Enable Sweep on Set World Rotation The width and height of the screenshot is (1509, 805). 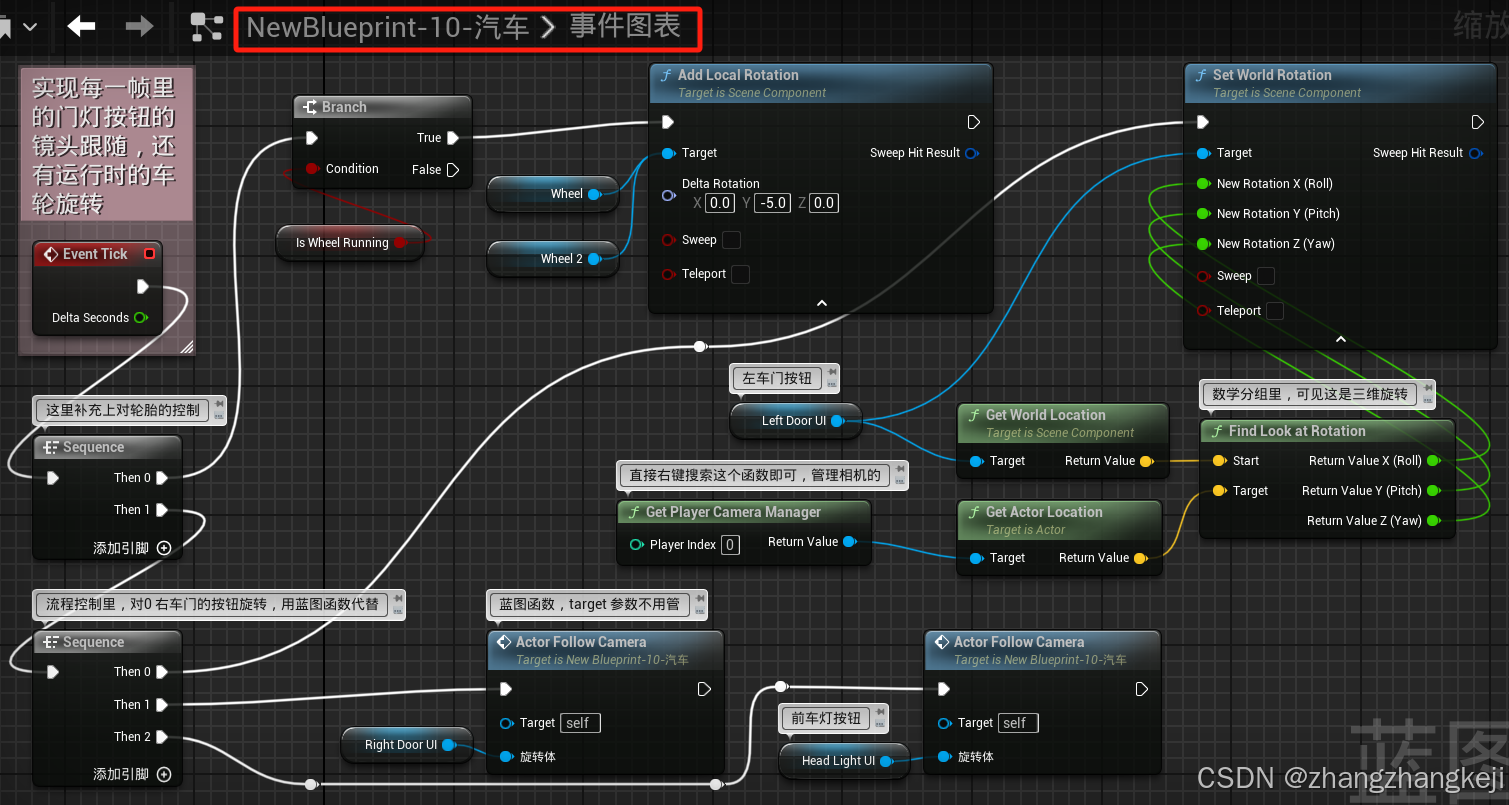point(1266,276)
